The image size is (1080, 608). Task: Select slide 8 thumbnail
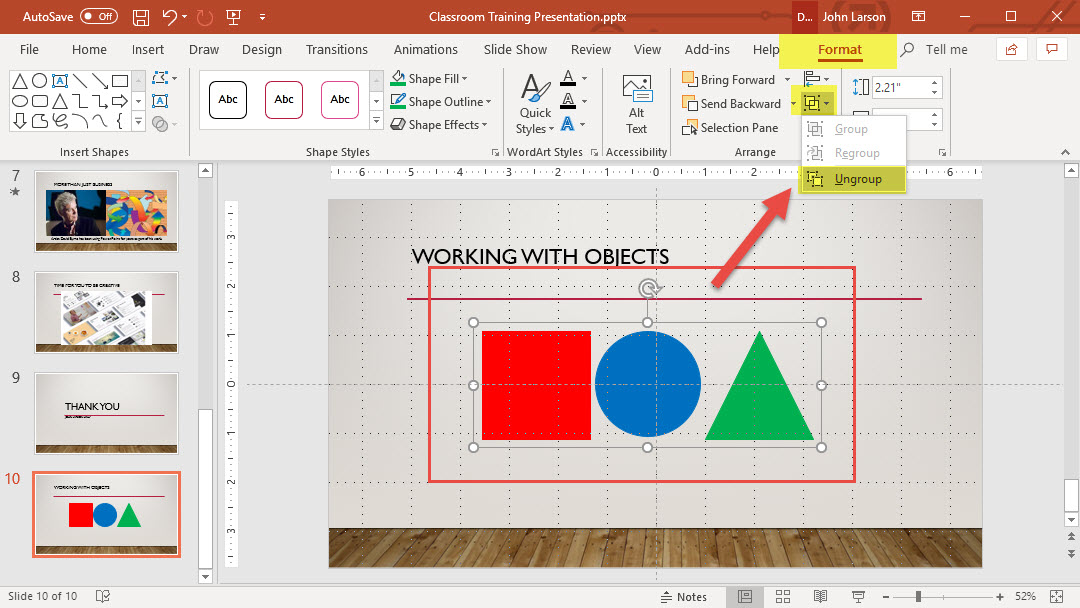tap(106, 312)
